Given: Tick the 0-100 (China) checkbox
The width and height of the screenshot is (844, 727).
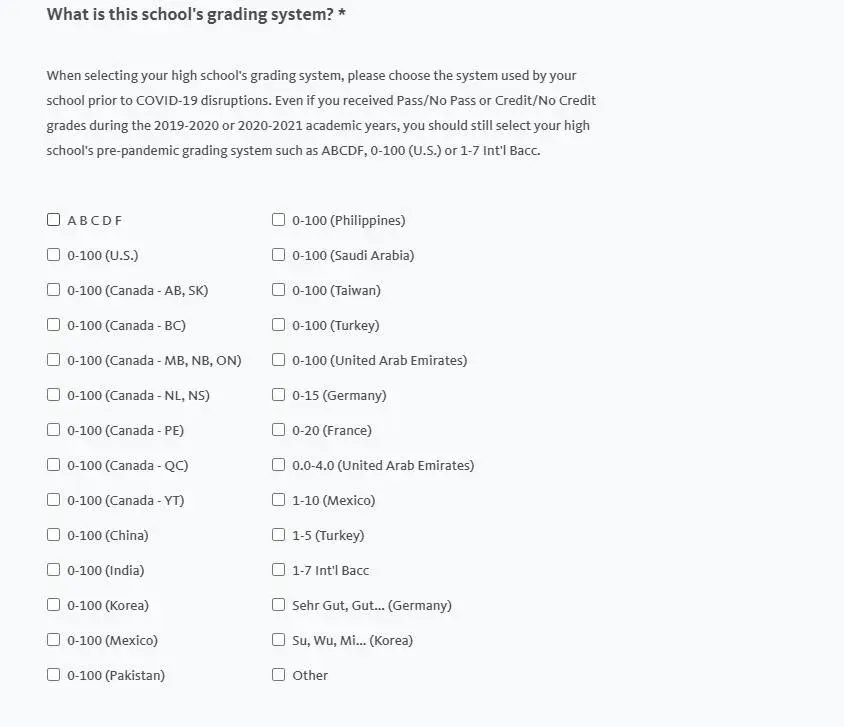Looking at the screenshot, I should point(54,535).
